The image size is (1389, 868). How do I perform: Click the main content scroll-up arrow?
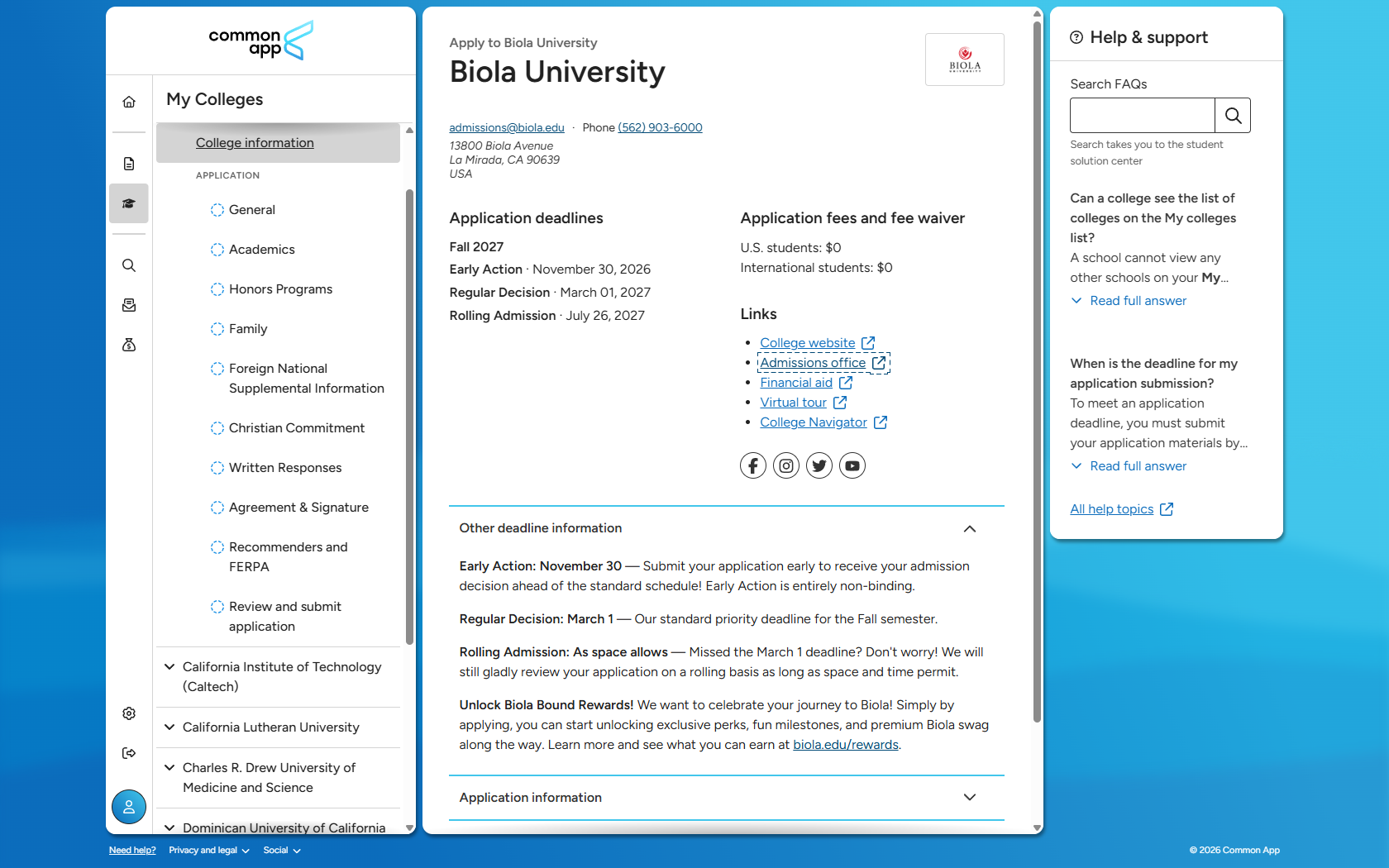[x=1037, y=13]
